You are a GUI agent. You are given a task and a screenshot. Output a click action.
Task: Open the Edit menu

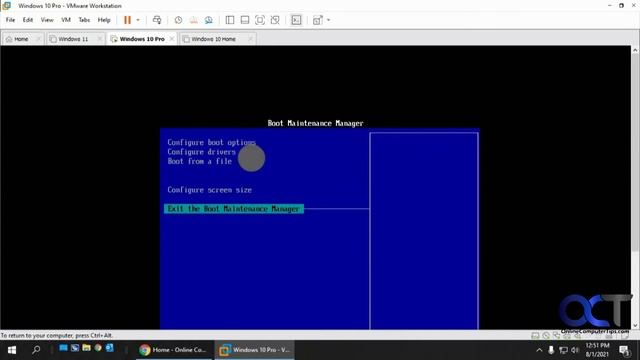(28, 20)
